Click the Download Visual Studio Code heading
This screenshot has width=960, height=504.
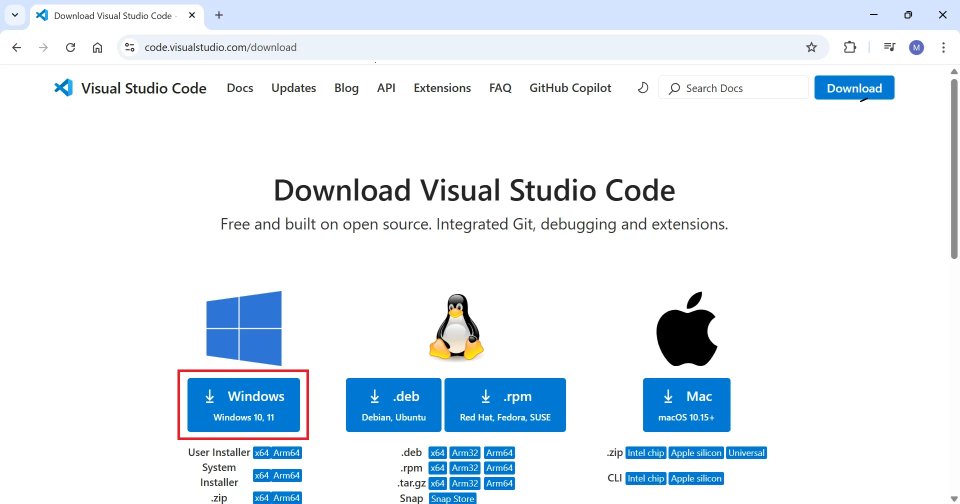[474, 190]
